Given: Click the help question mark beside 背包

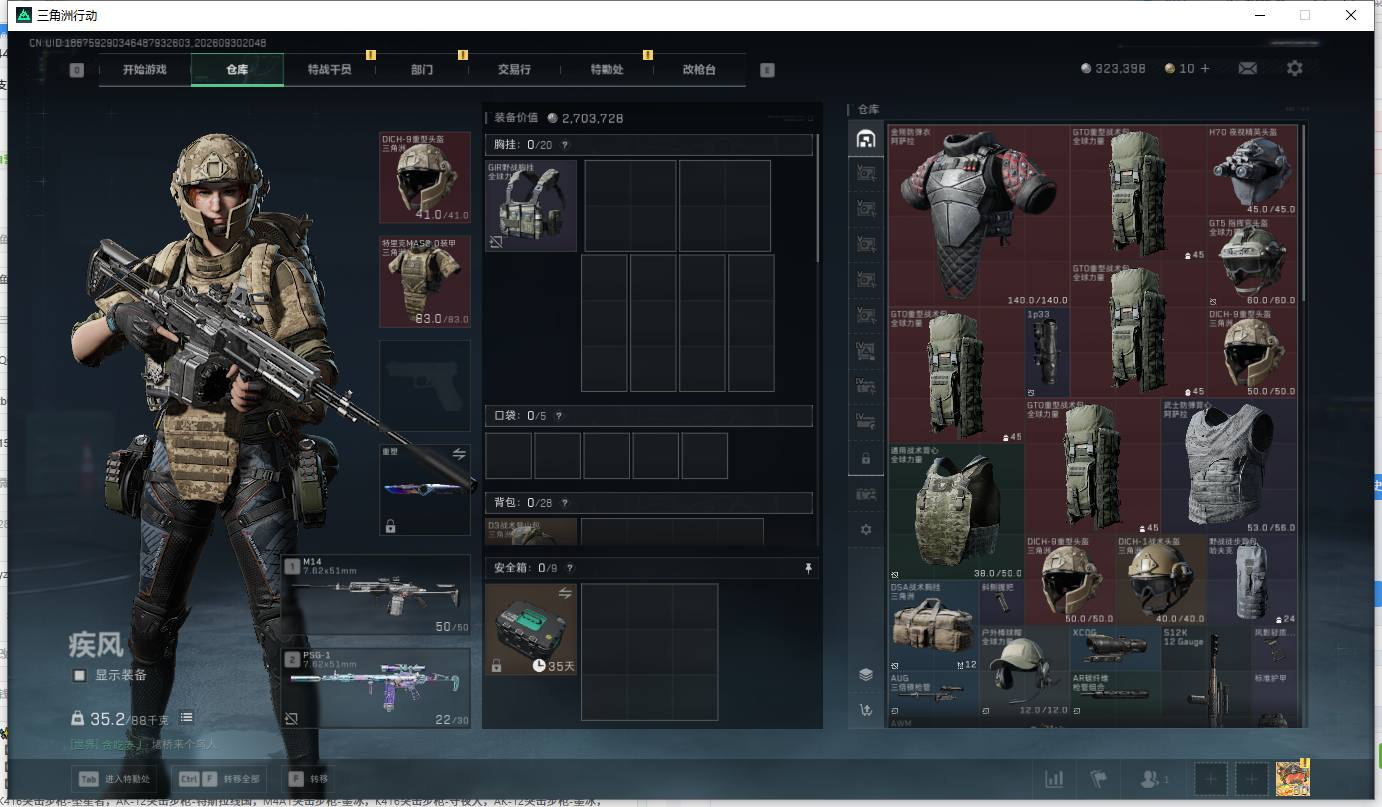Looking at the screenshot, I should 564,503.
